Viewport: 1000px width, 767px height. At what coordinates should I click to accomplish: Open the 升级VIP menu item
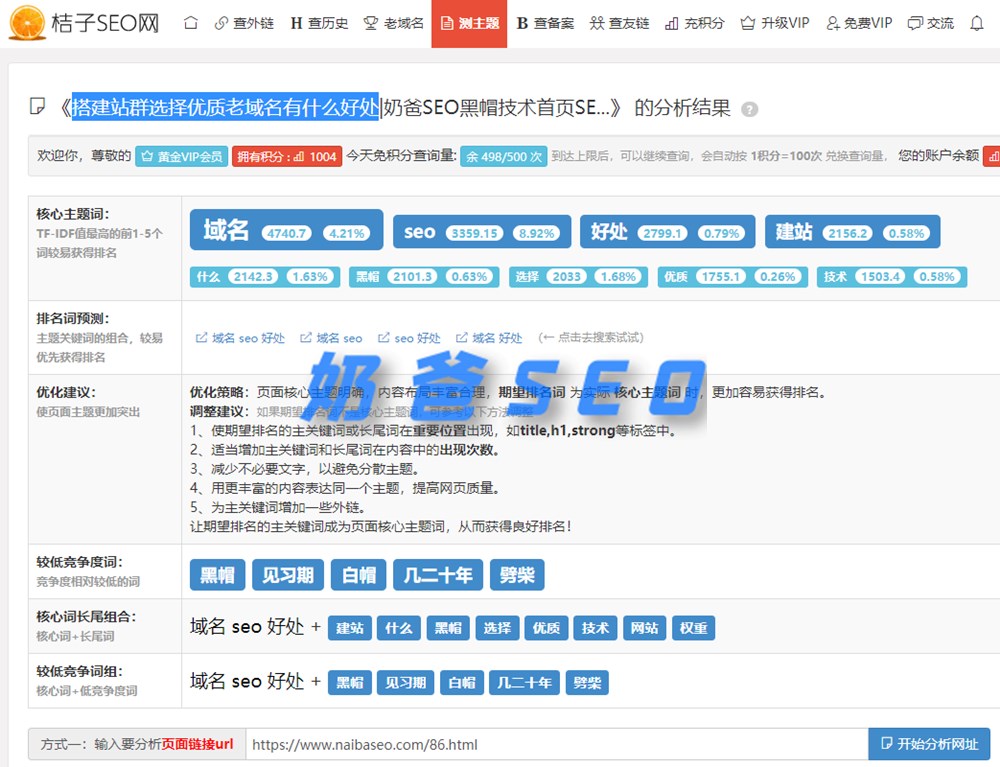tap(775, 24)
